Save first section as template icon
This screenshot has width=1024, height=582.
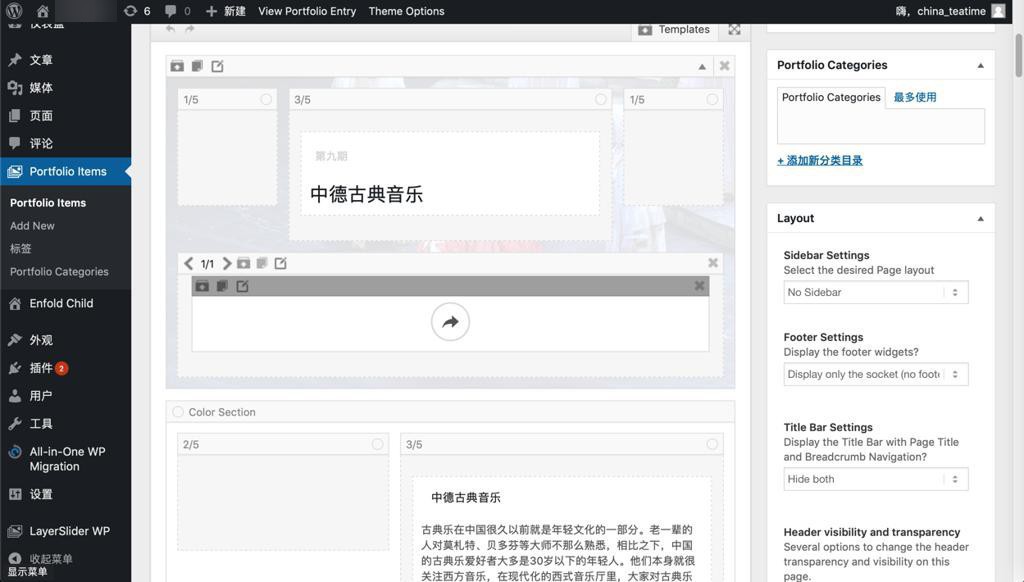click(x=177, y=66)
